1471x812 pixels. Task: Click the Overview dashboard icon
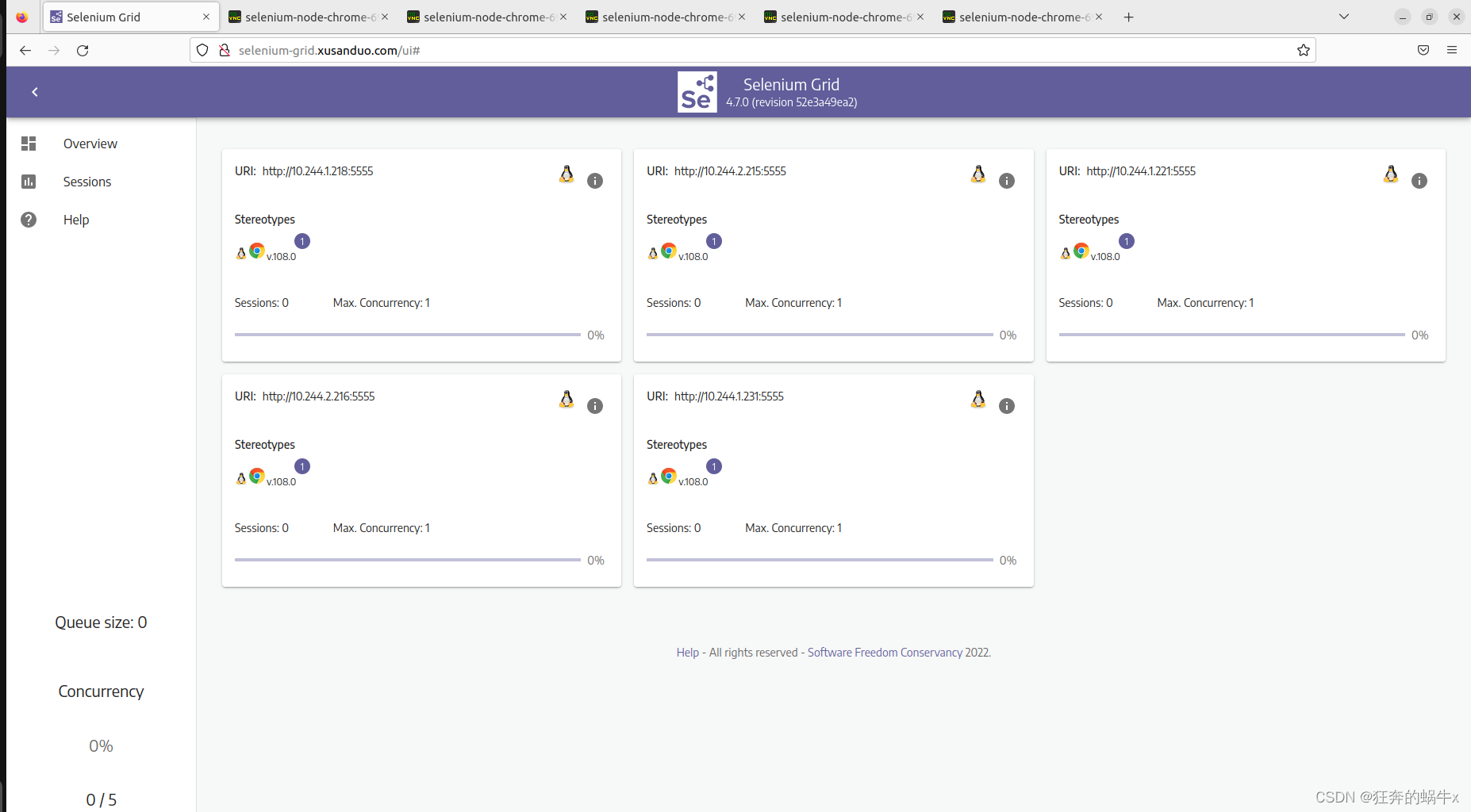click(29, 144)
